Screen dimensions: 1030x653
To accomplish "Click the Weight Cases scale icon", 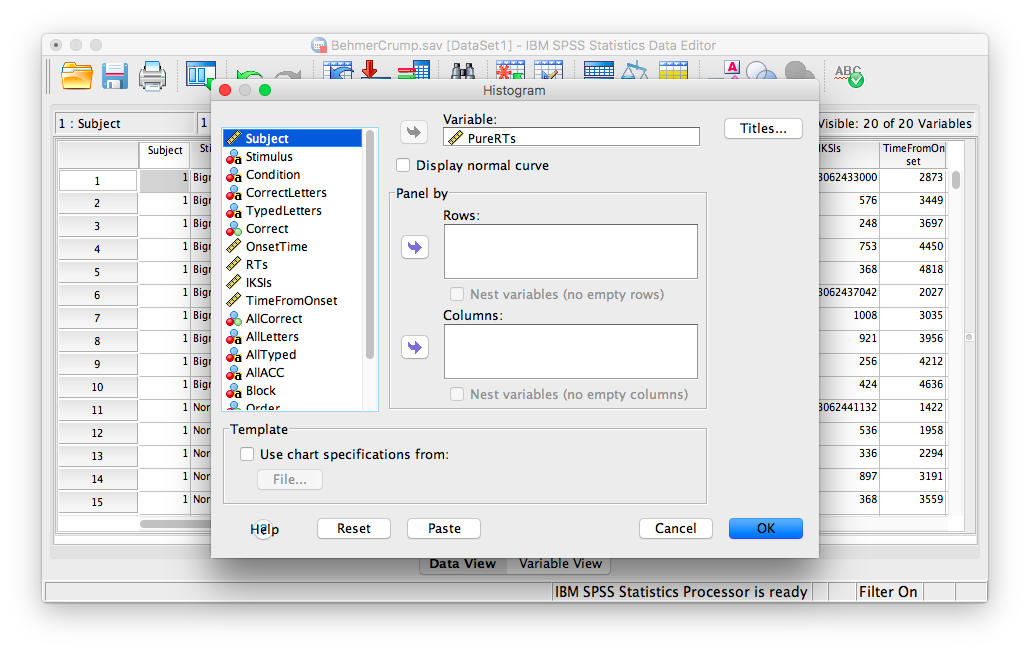I will [x=635, y=73].
